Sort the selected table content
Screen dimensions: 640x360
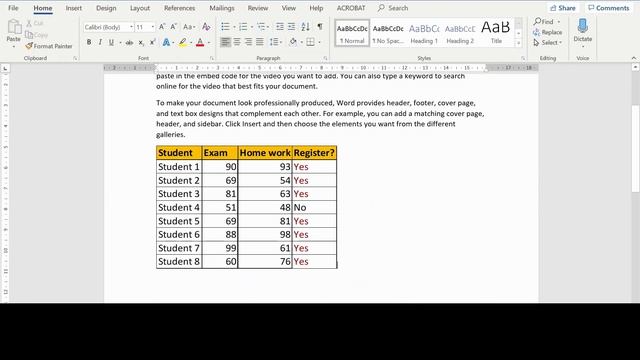pos(305,27)
